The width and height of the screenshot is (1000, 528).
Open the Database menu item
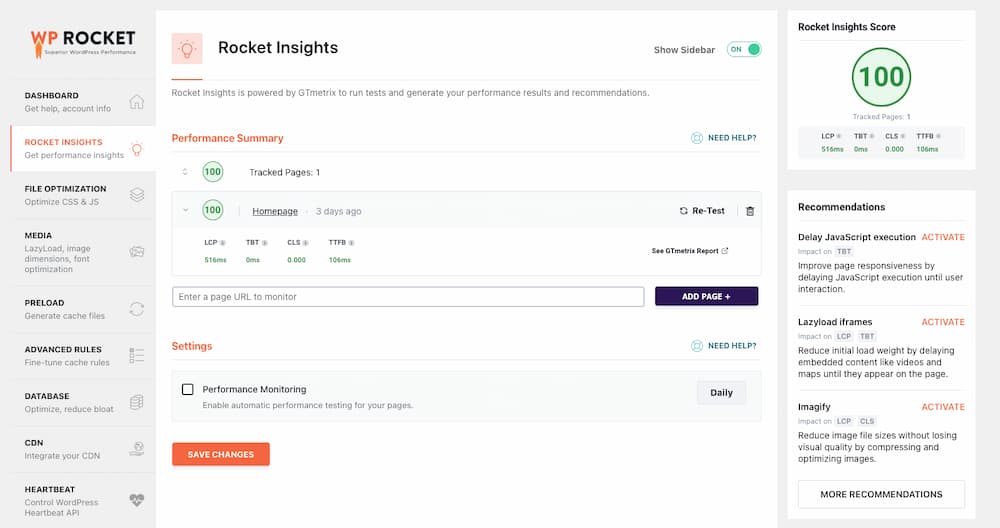click(83, 402)
